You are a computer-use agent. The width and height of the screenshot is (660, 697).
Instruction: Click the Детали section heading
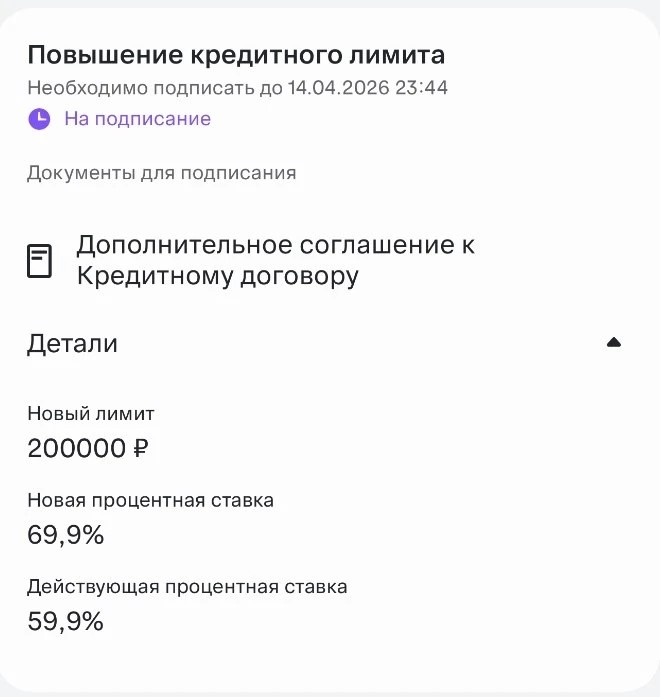72,344
